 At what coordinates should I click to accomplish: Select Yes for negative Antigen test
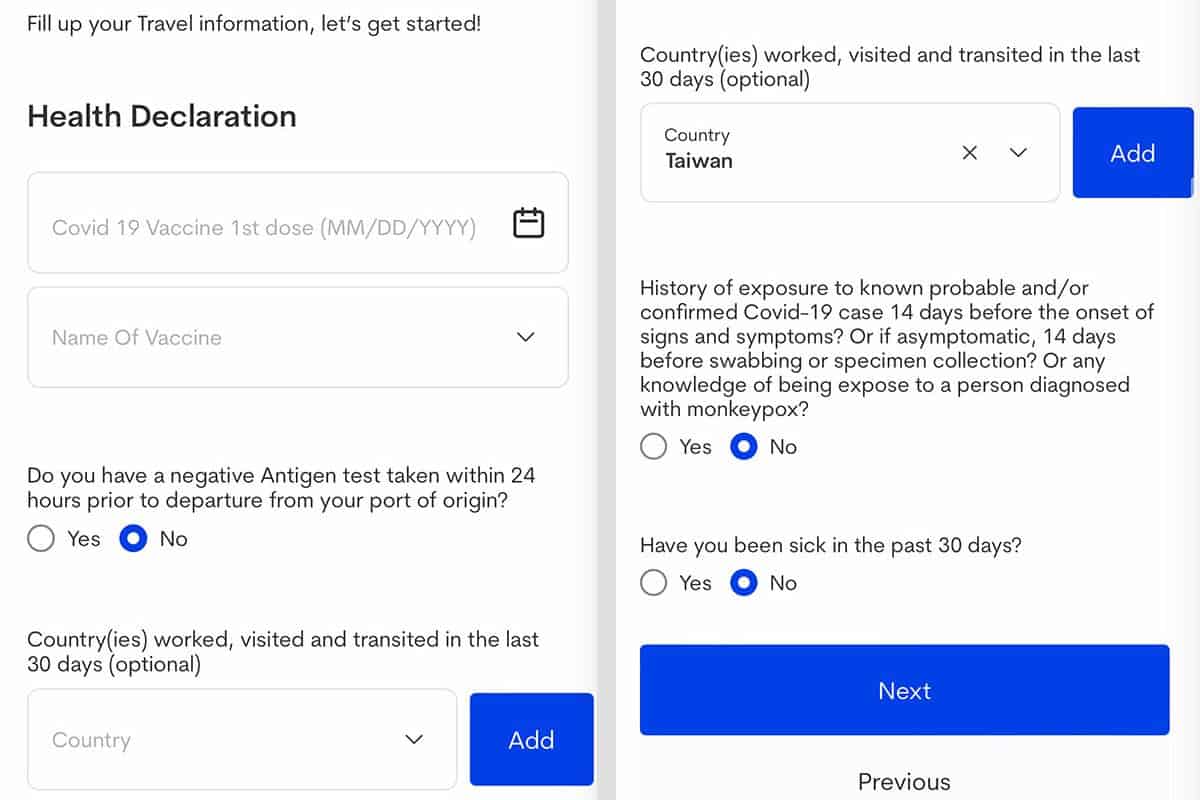point(41,539)
